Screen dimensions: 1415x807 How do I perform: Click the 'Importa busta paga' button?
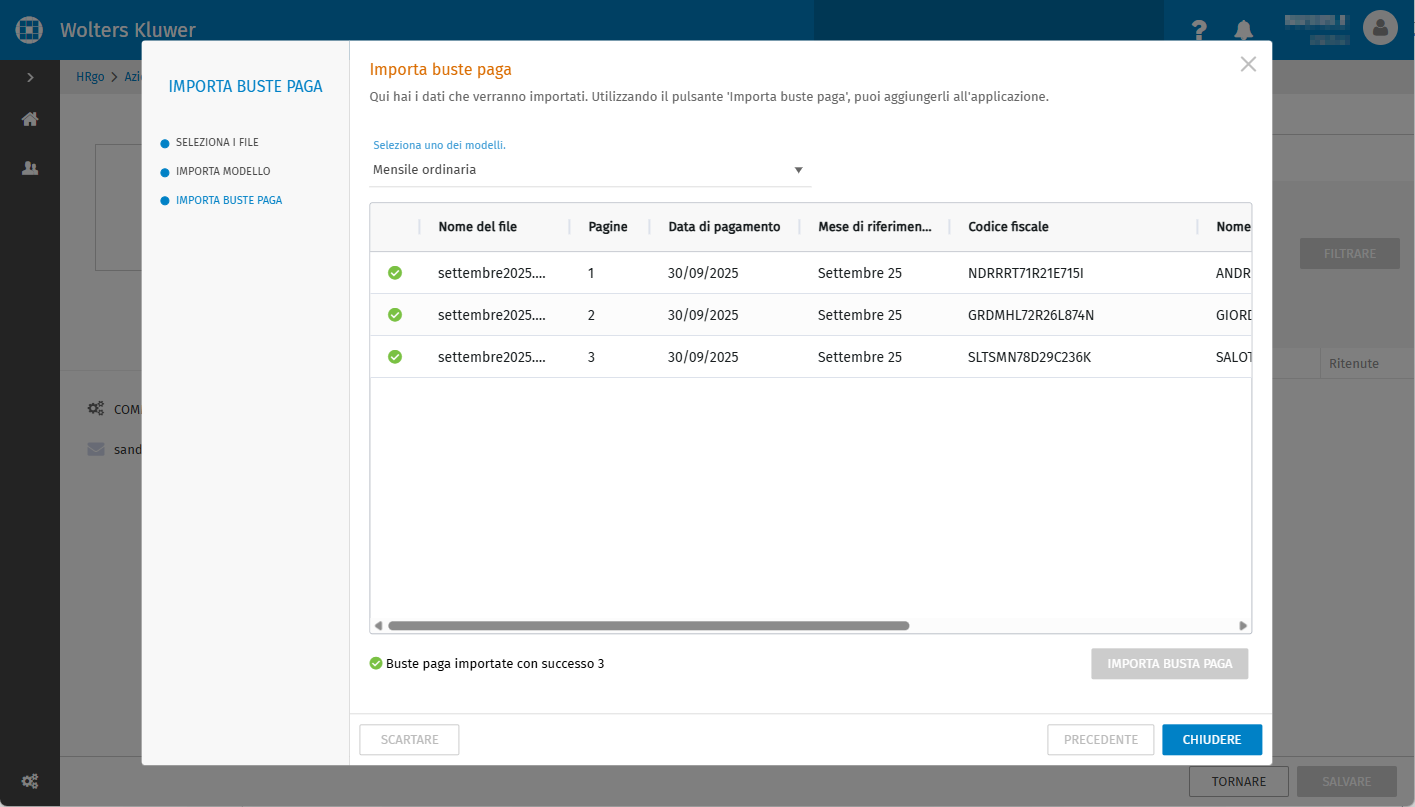[1170, 664]
